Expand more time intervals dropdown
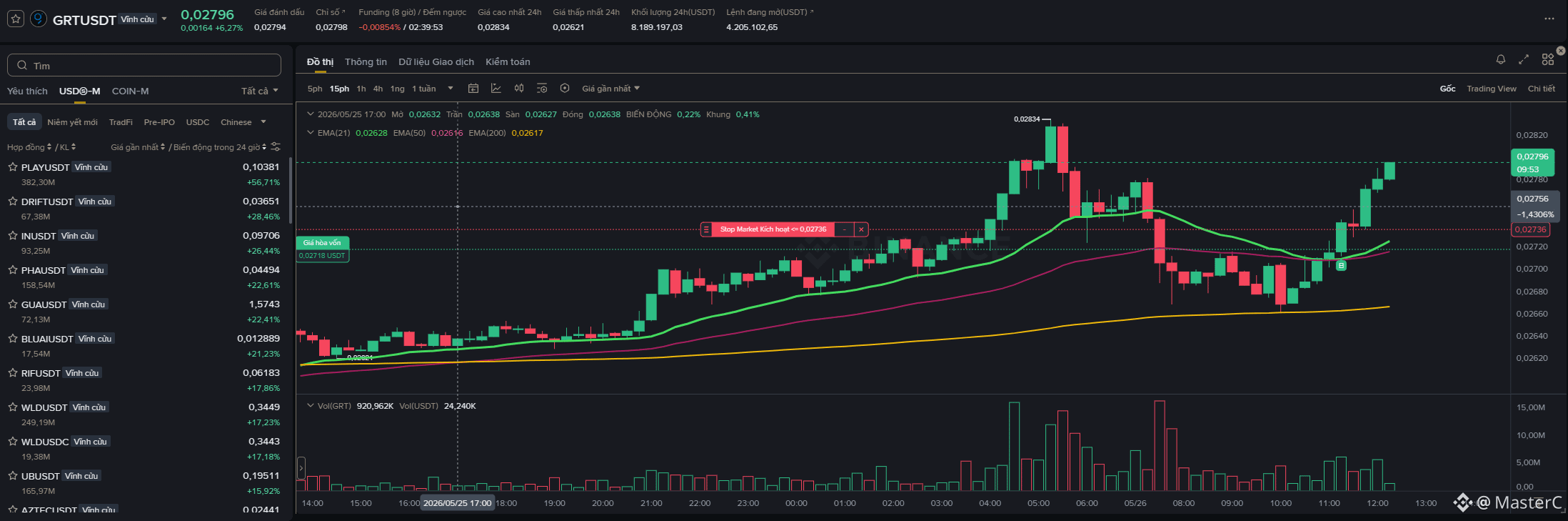The width and height of the screenshot is (1568, 521). [x=451, y=88]
